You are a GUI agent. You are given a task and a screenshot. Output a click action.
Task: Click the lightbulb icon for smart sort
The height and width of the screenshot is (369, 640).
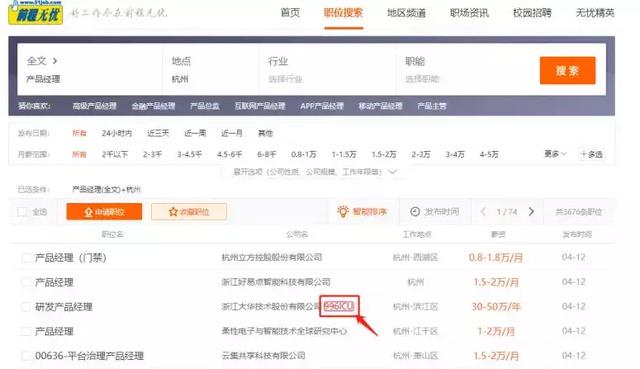(x=342, y=211)
